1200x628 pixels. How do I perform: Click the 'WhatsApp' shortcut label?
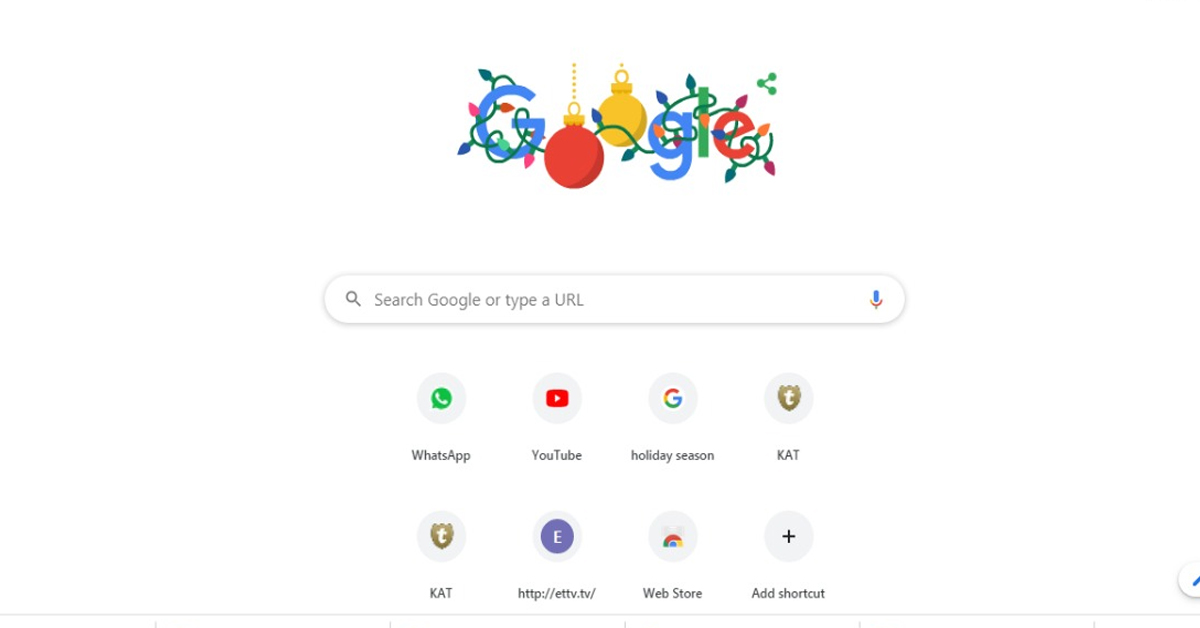pyautogui.click(x=441, y=455)
